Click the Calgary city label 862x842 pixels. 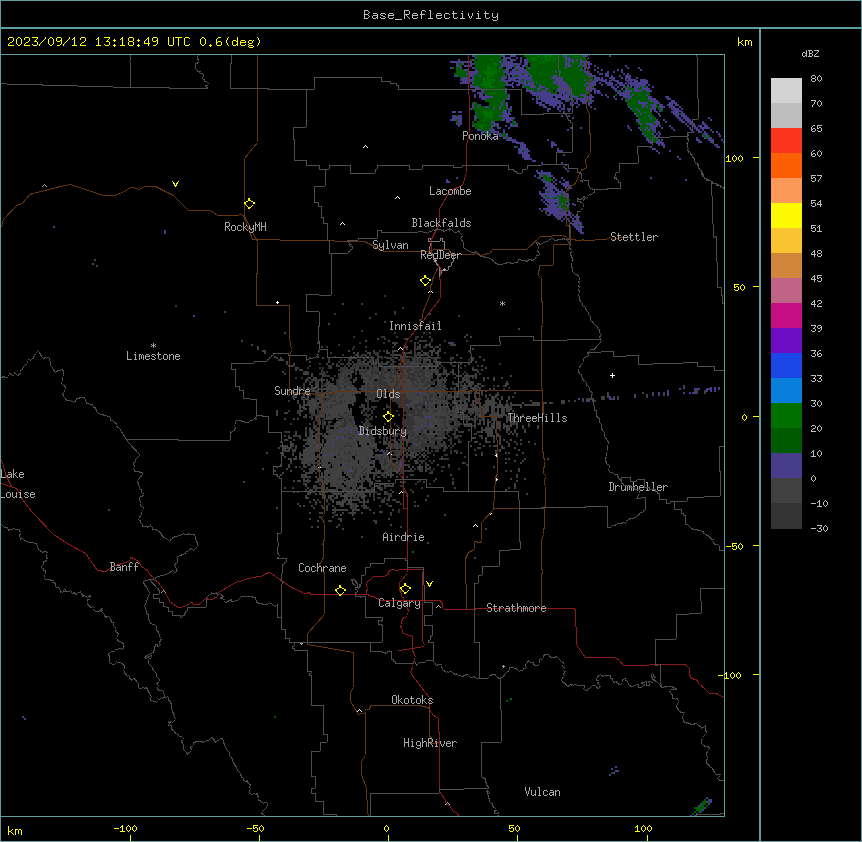click(400, 603)
